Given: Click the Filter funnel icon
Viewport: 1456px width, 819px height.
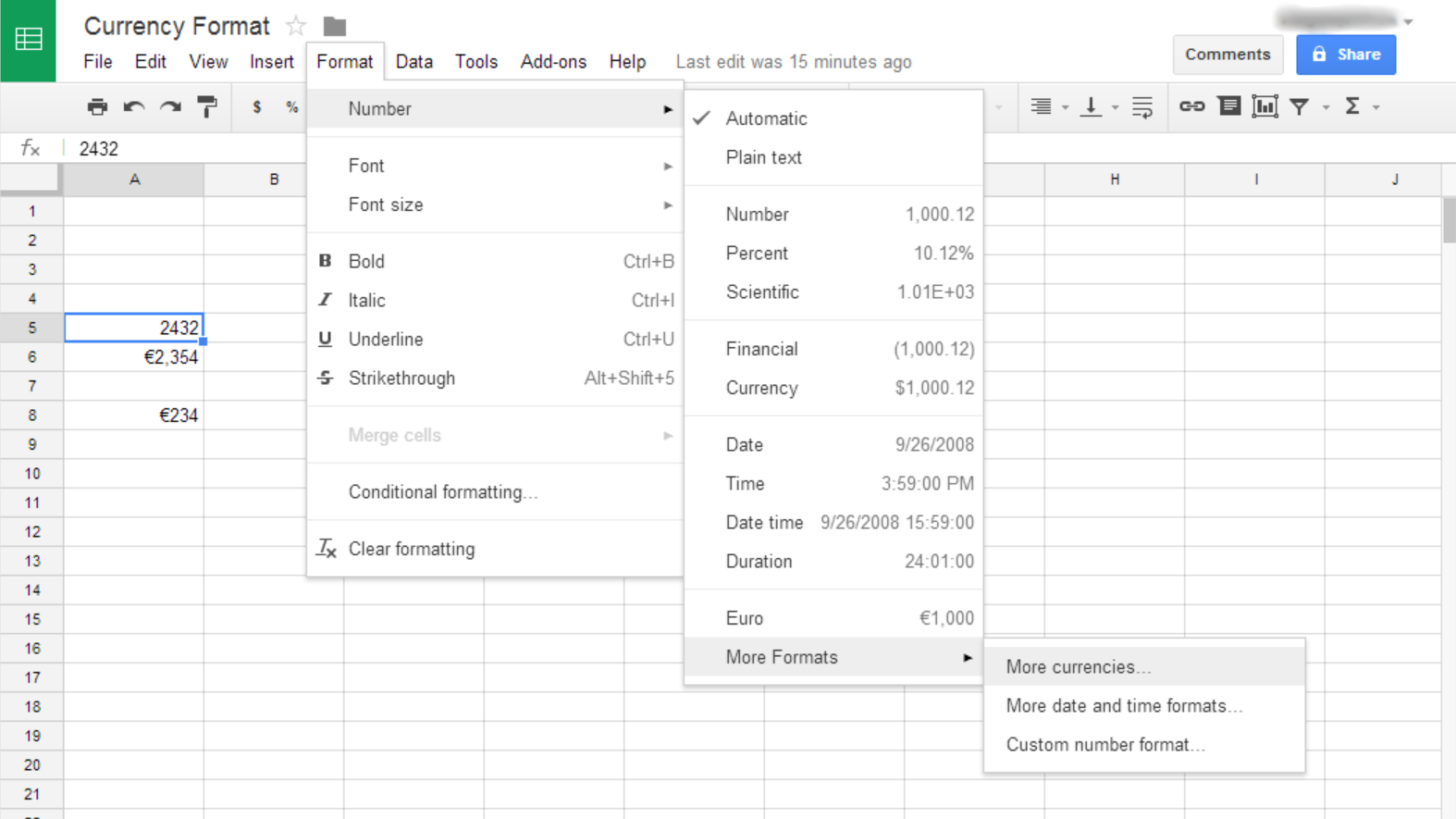Looking at the screenshot, I should [x=1300, y=107].
